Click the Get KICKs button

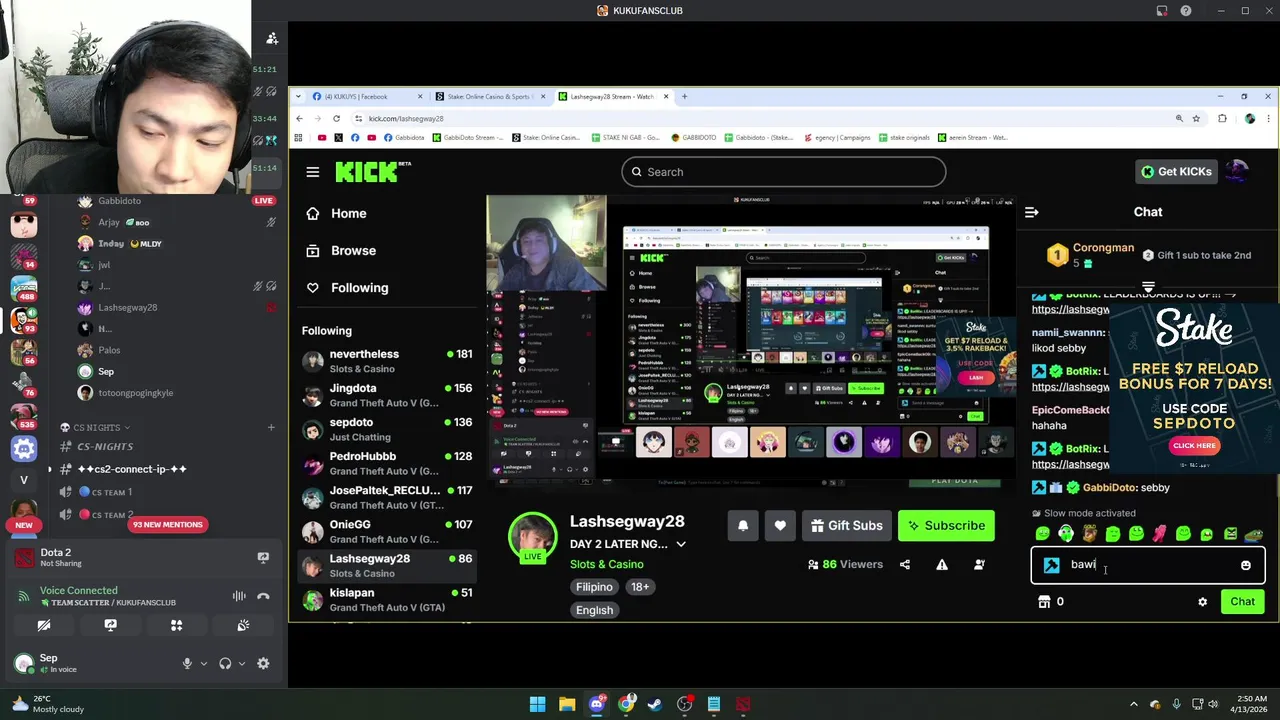coord(1177,172)
